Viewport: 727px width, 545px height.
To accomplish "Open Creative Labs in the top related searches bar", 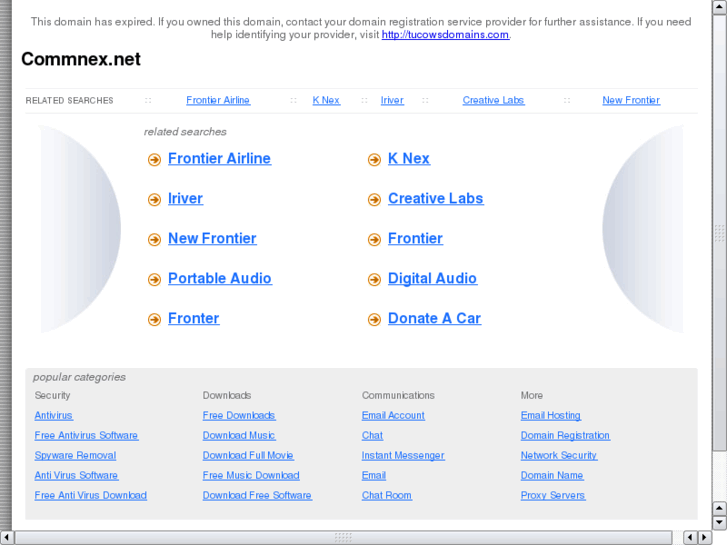I will pyautogui.click(x=493, y=100).
